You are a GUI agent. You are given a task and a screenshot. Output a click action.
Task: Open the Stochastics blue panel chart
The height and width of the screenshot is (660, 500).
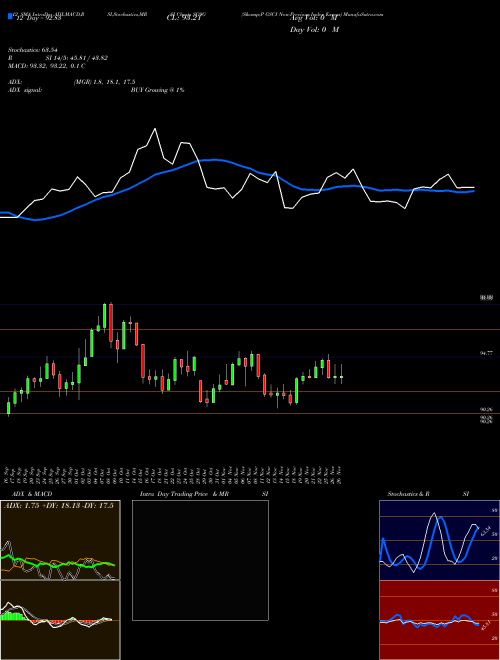point(439,540)
